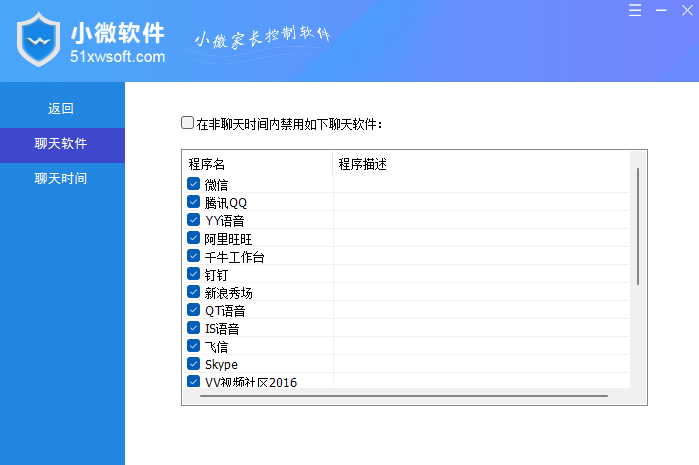Screen dimensions: 699x465
Task: Select the 千牛工作台 row text
Action: pyautogui.click(x=234, y=257)
